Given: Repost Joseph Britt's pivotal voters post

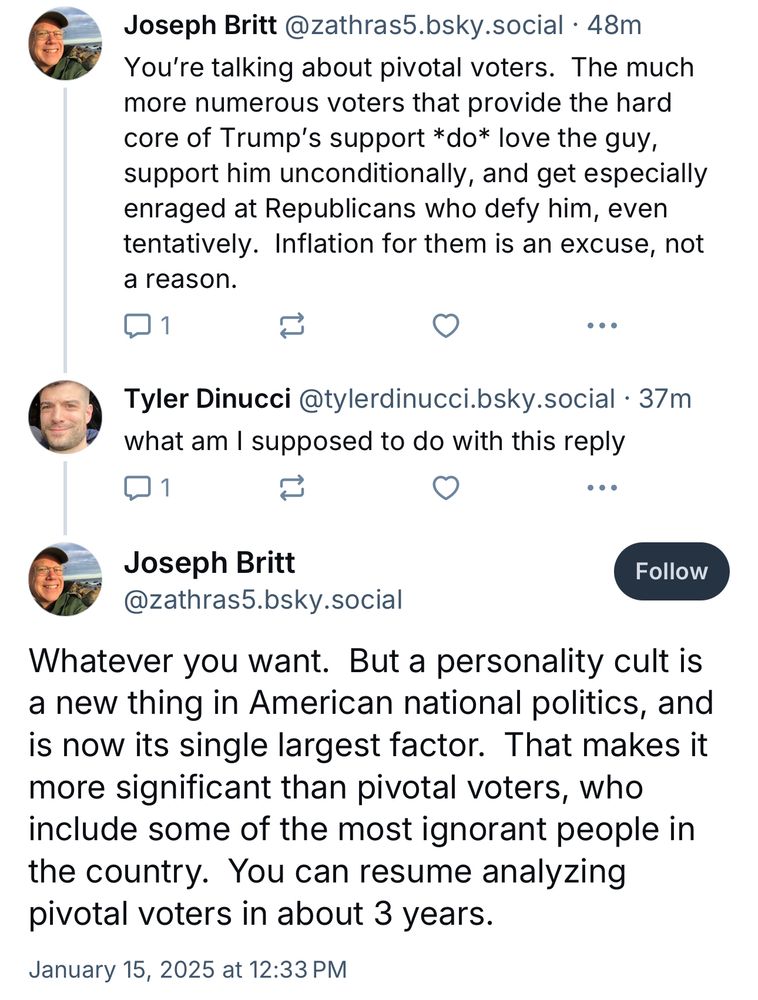Looking at the screenshot, I should (293, 326).
